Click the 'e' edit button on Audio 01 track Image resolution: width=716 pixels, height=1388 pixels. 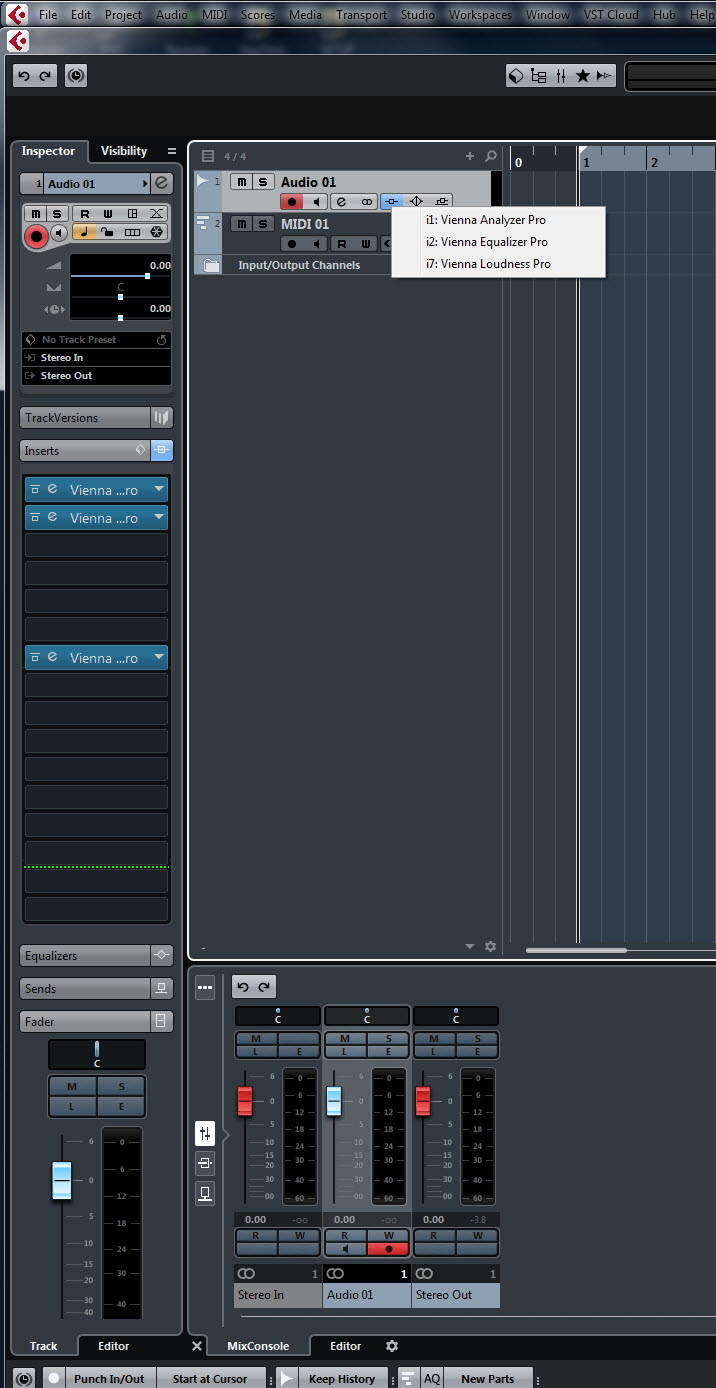click(x=341, y=202)
